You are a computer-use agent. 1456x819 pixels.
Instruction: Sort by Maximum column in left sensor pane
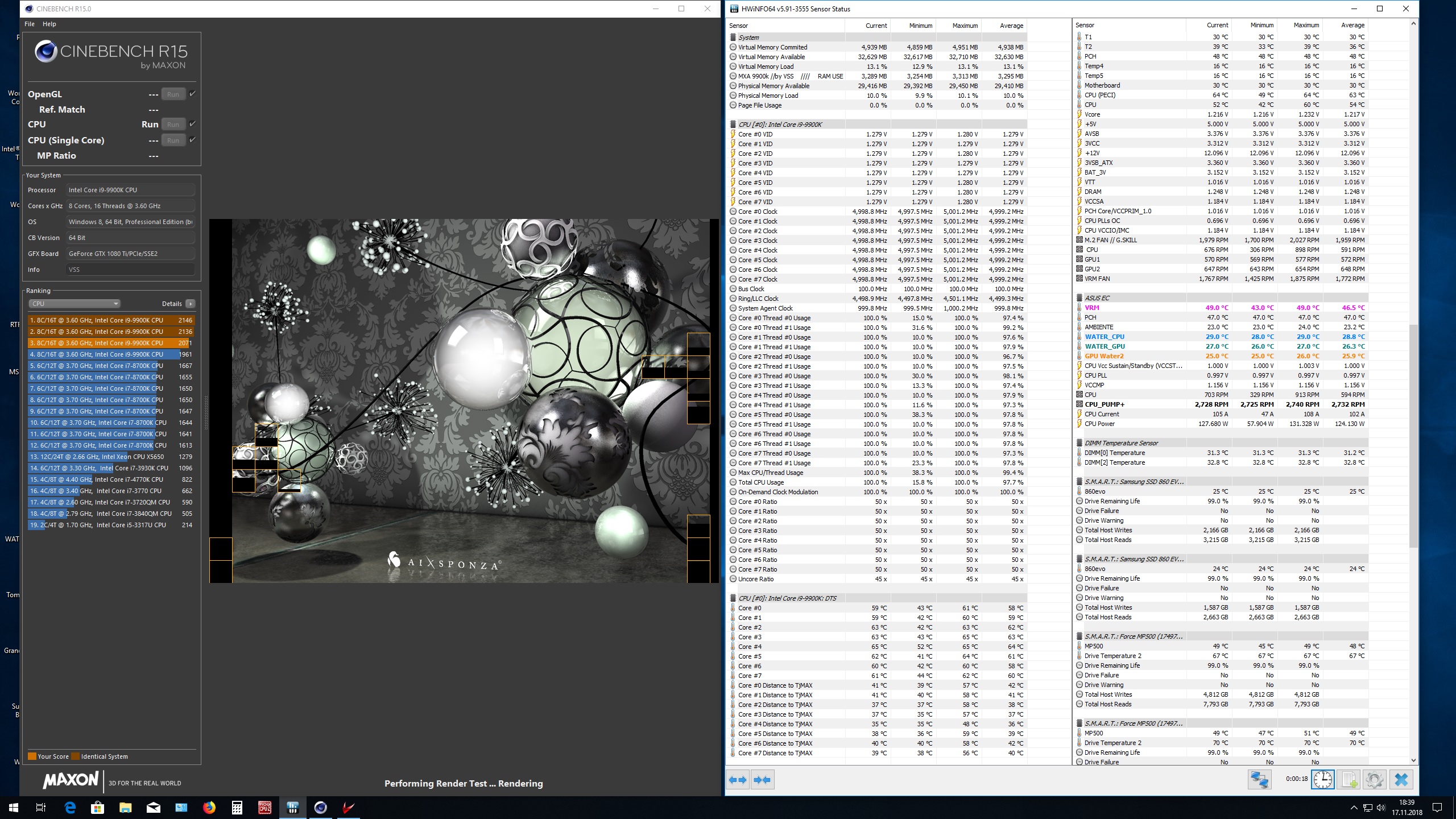[x=958, y=26]
